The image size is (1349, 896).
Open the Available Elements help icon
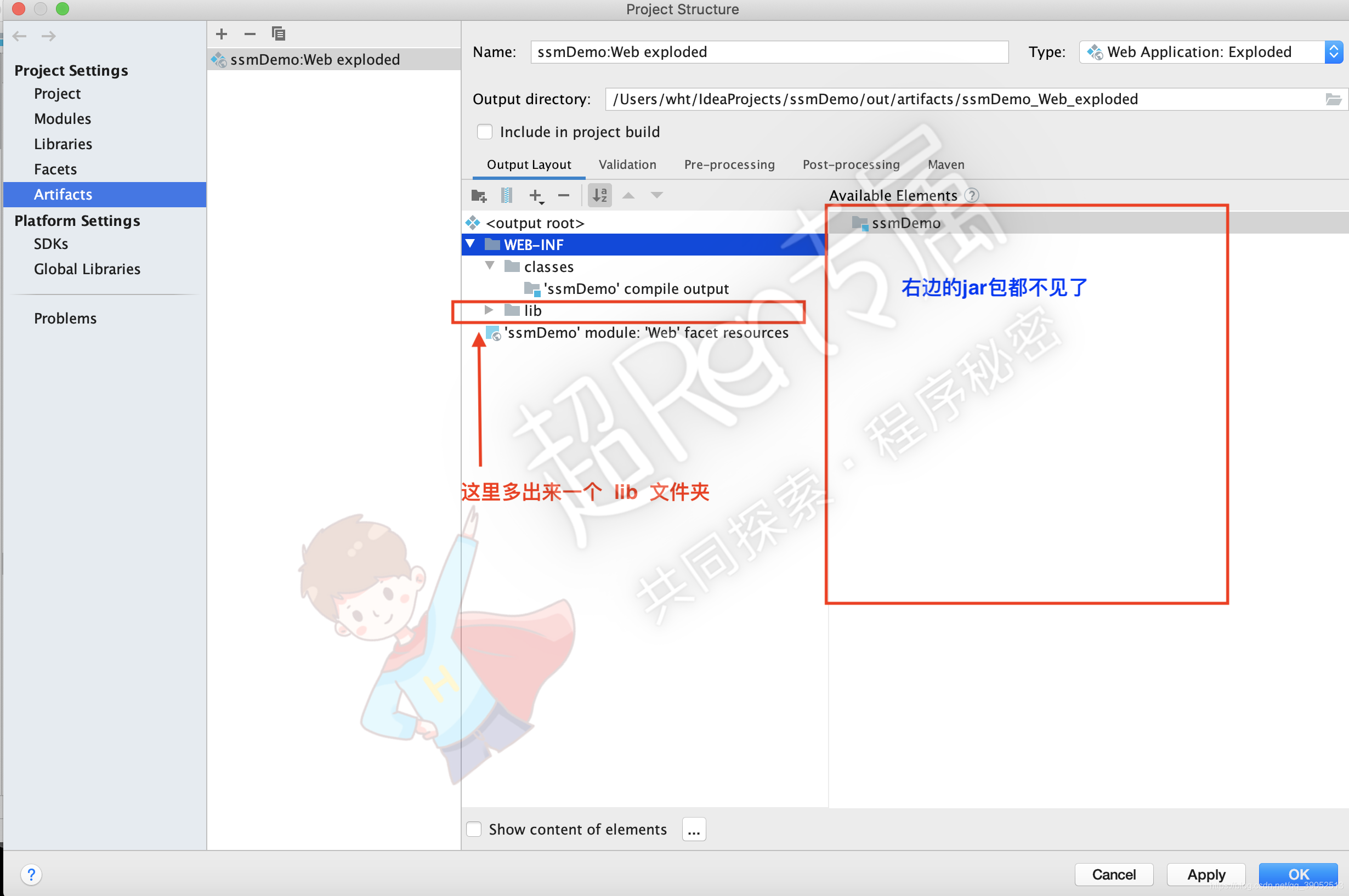(x=971, y=195)
